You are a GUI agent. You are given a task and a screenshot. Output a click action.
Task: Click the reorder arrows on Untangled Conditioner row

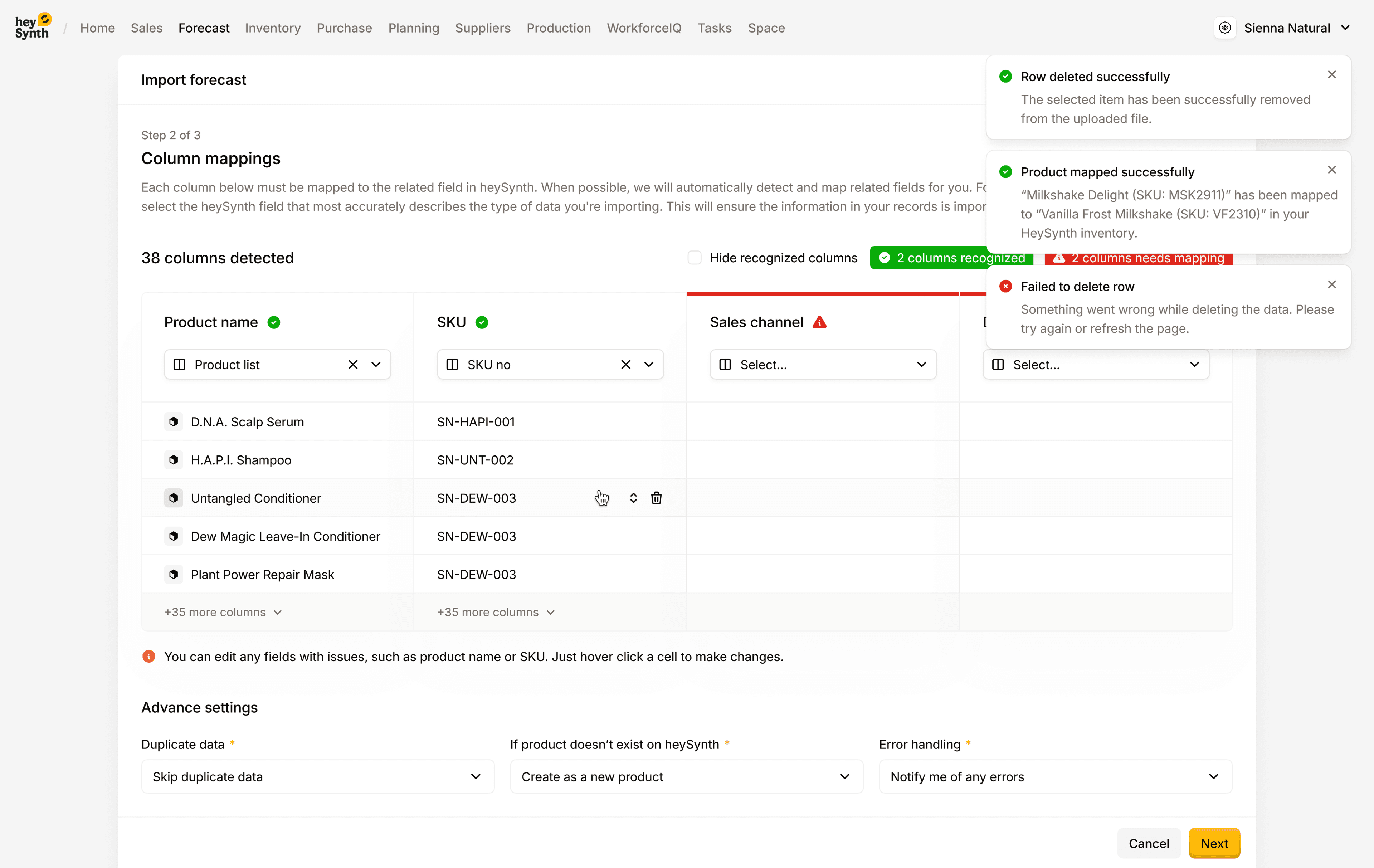pos(633,498)
